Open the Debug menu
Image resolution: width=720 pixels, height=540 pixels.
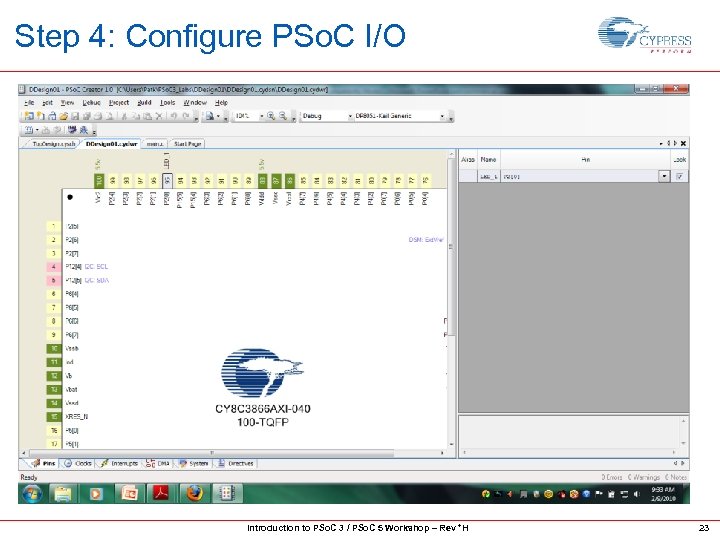click(x=91, y=102)
